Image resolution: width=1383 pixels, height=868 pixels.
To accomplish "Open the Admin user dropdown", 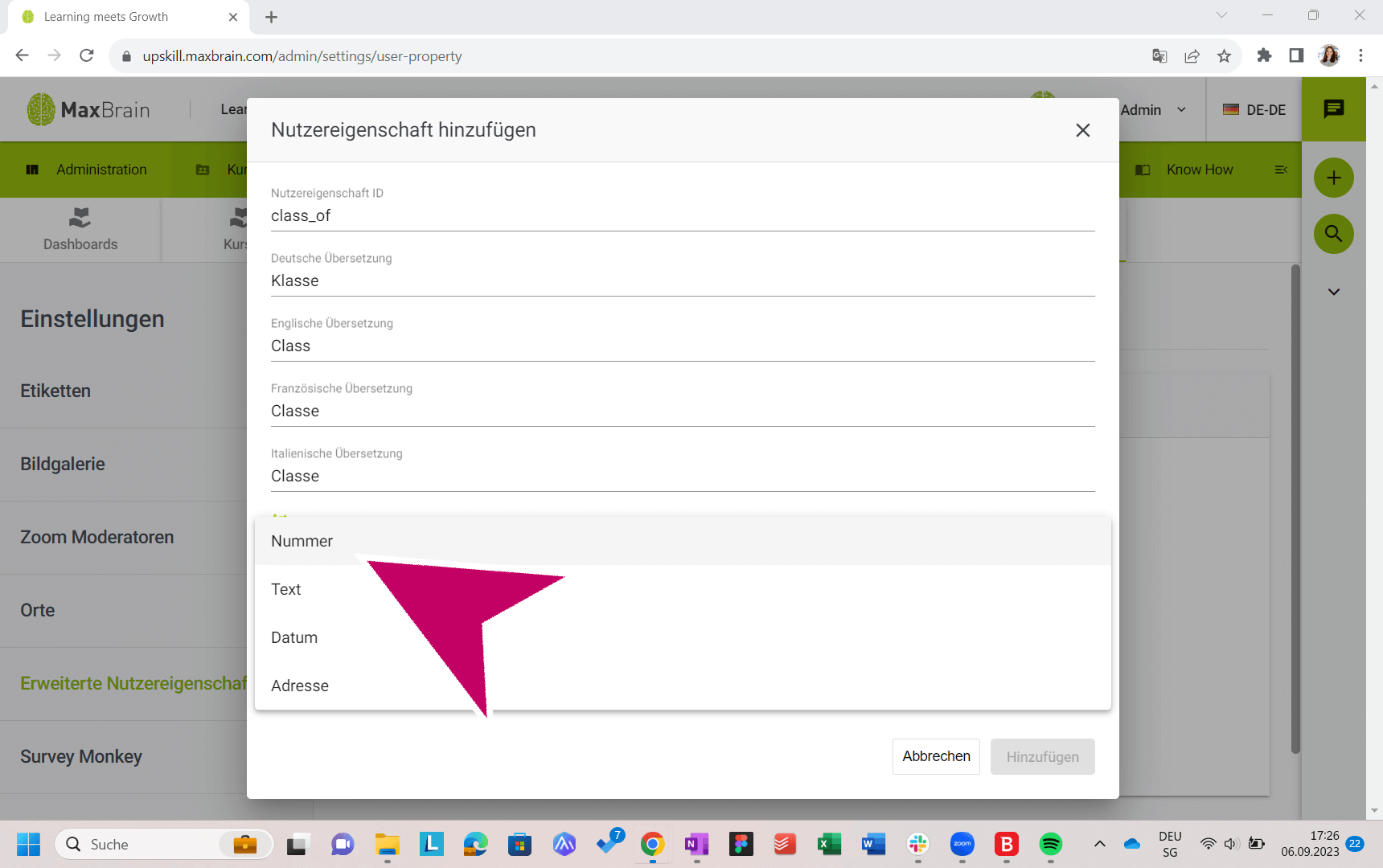I will pos(1154,110).
